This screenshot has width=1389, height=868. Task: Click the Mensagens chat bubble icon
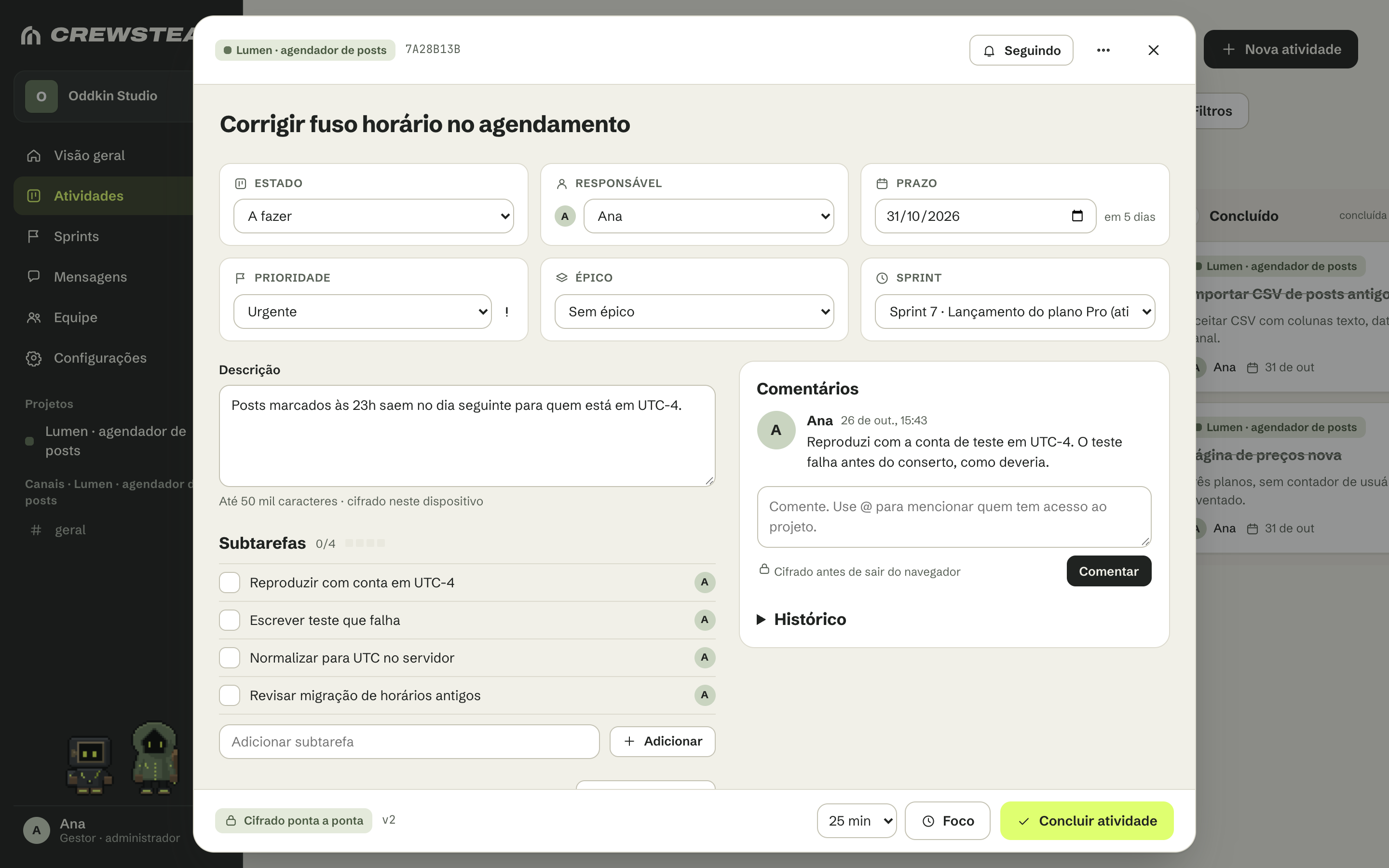pos(34,276)
